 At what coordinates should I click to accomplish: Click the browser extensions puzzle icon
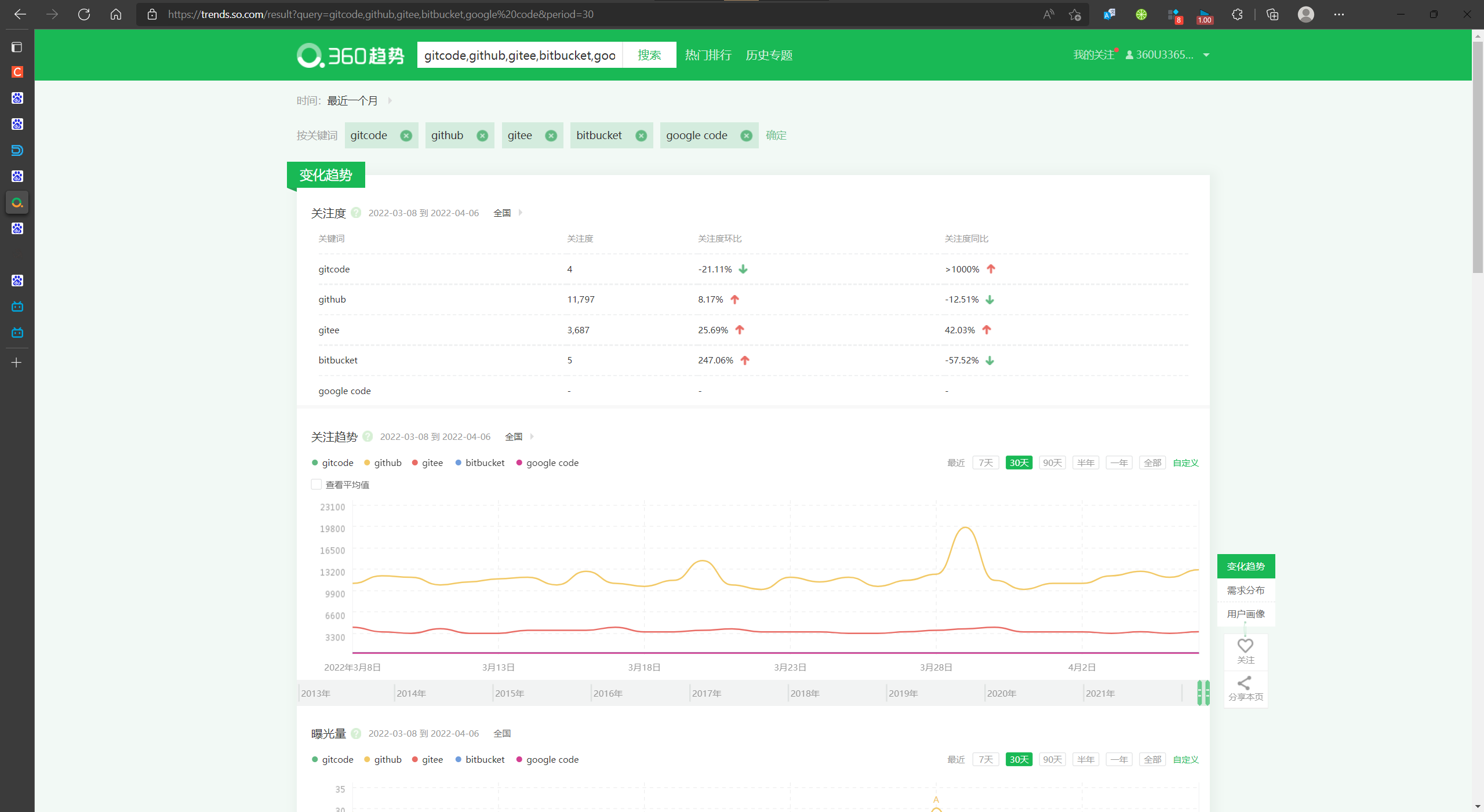pos(1237,14)
